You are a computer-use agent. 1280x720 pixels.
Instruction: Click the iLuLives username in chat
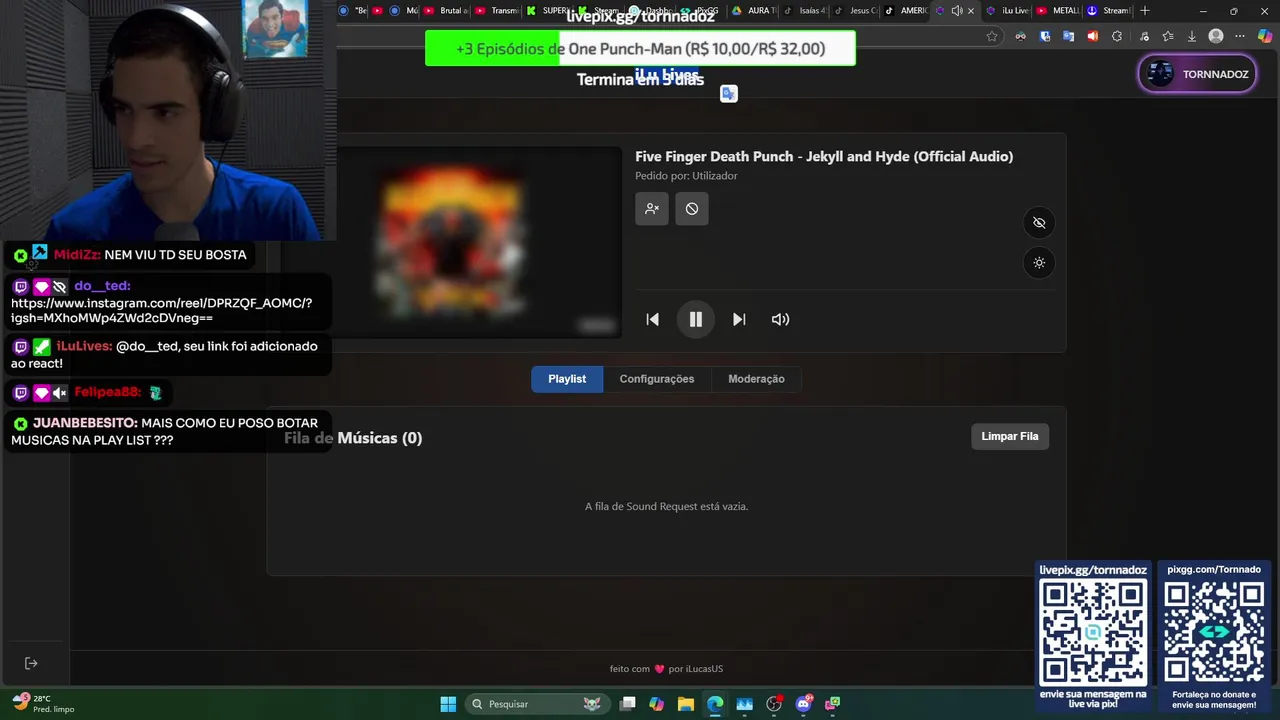point(84,346)
